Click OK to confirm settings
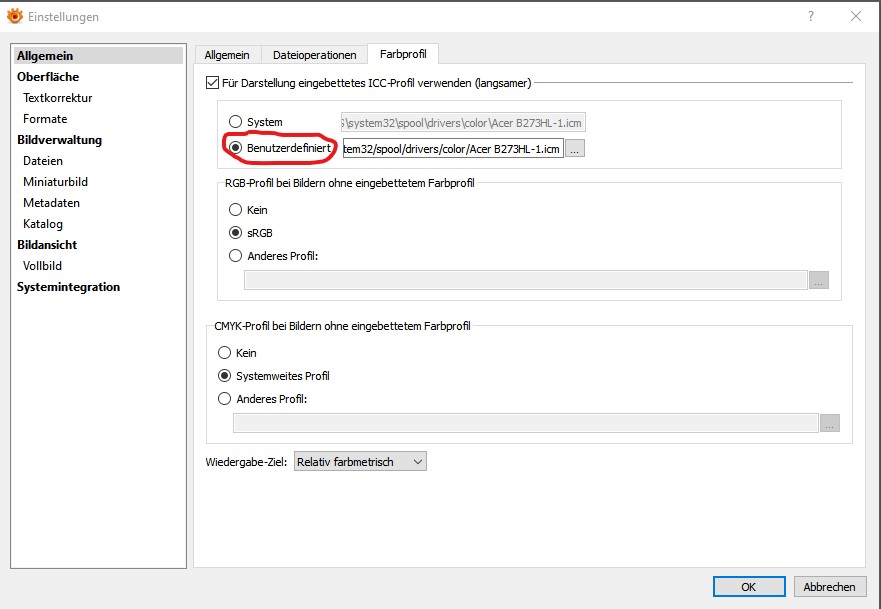The image size is (881, 609). click(749, 587)
